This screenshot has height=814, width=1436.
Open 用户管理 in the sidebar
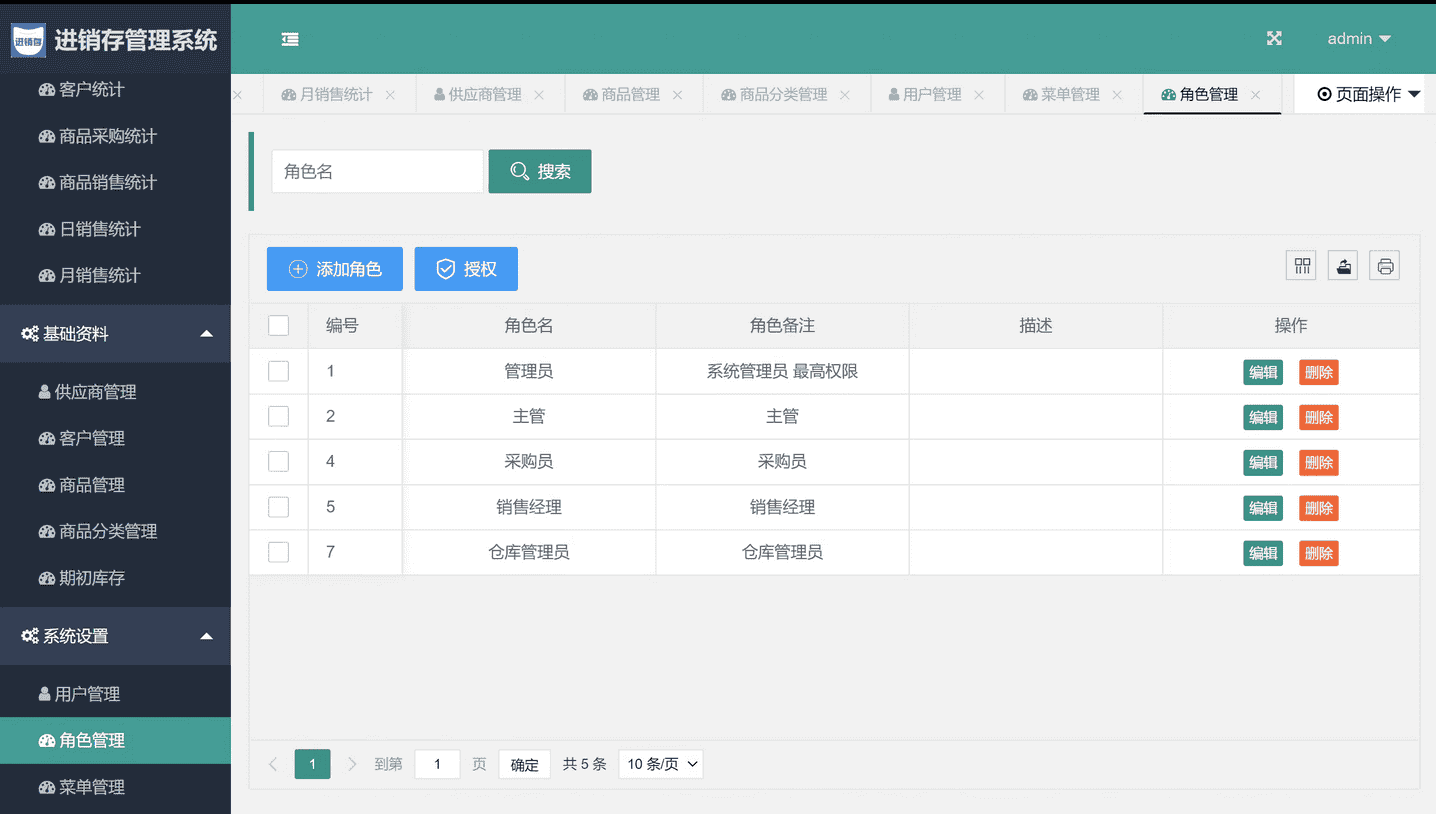(87, 694)
